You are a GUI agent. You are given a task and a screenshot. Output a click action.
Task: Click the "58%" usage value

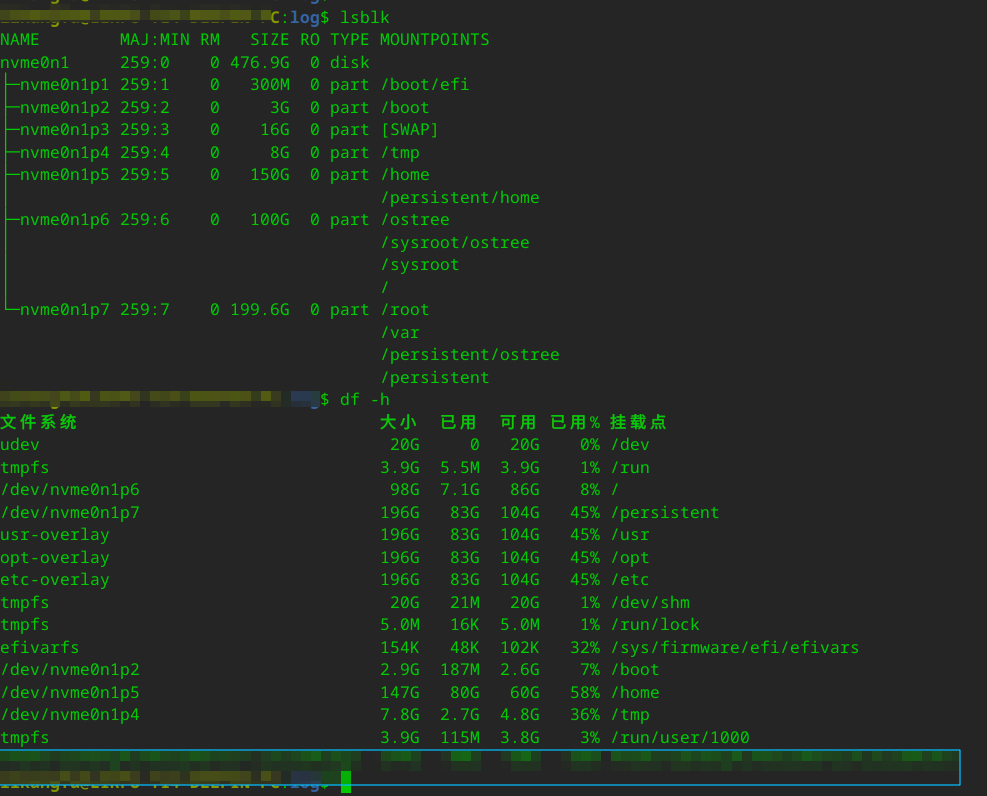(585, 692)
